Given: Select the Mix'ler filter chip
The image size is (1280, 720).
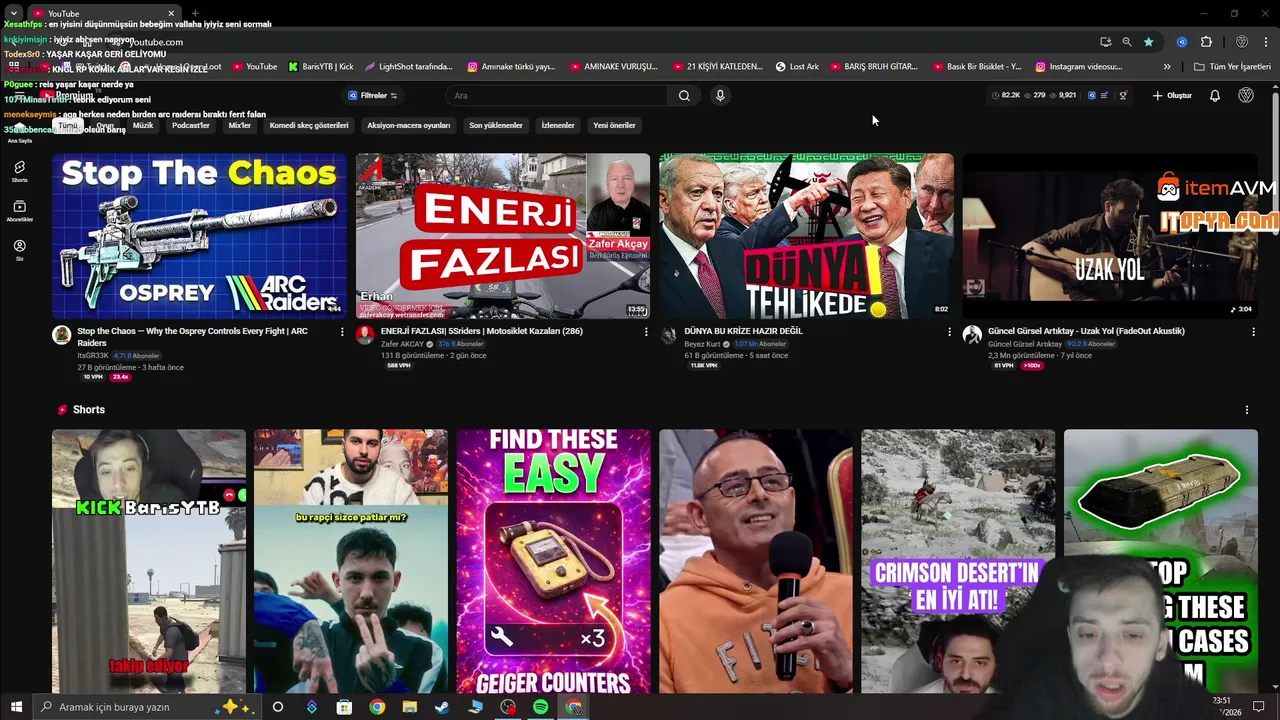Looking at the screenshot, I should click(x=240, y=126).
